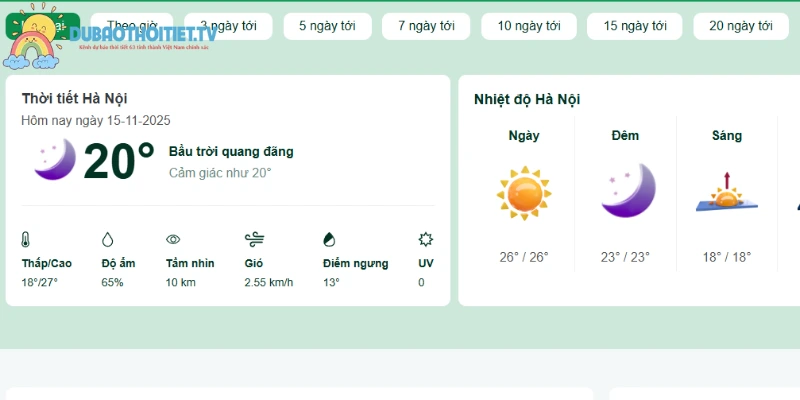Click the 26° / 26° daytime temperature

pos(524,257)
